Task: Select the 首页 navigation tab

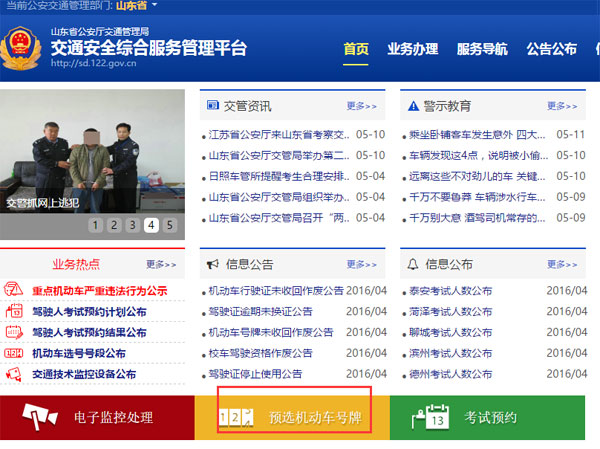Action: point(356,49)
